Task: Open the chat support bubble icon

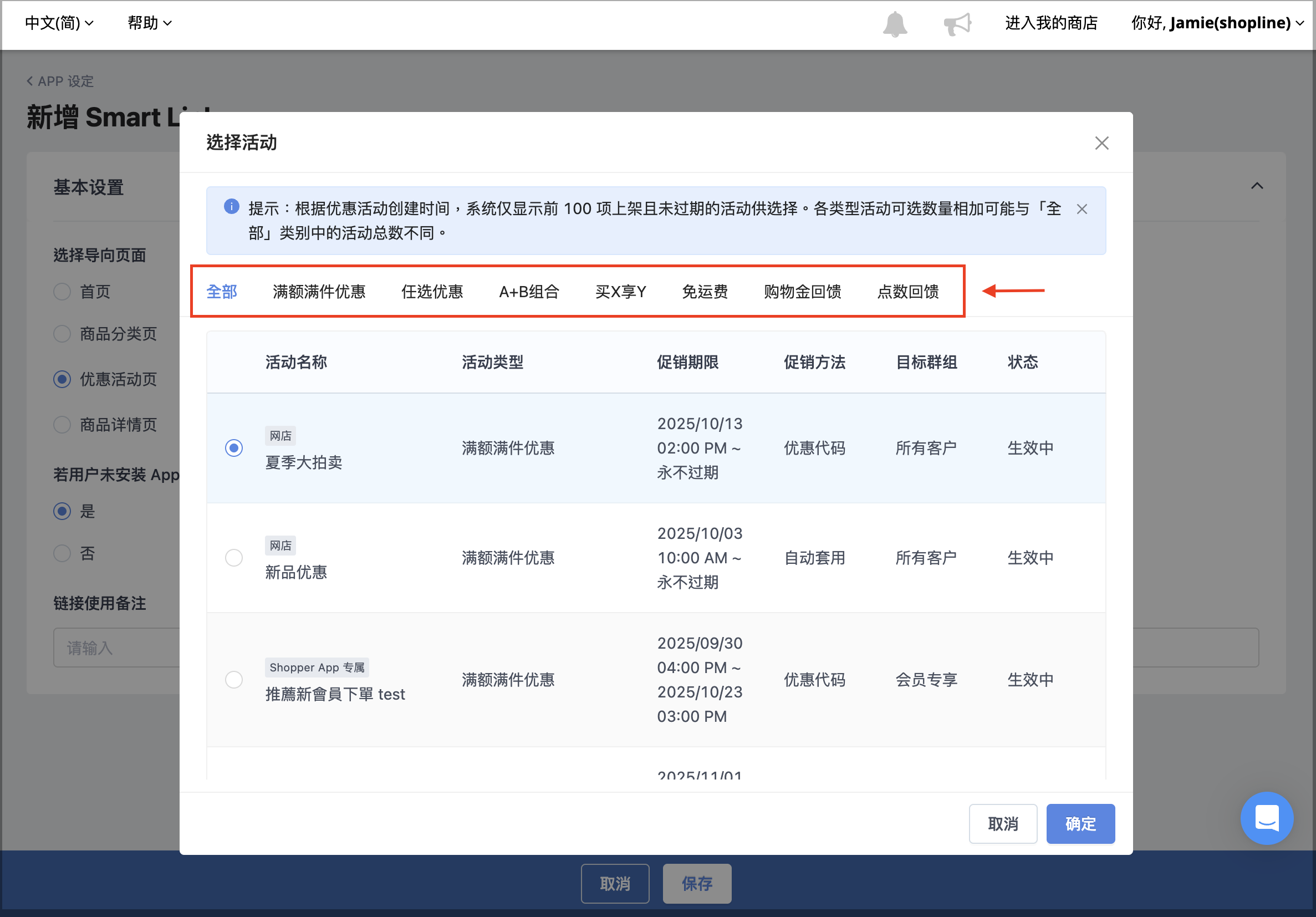Action: [1267, 818]
